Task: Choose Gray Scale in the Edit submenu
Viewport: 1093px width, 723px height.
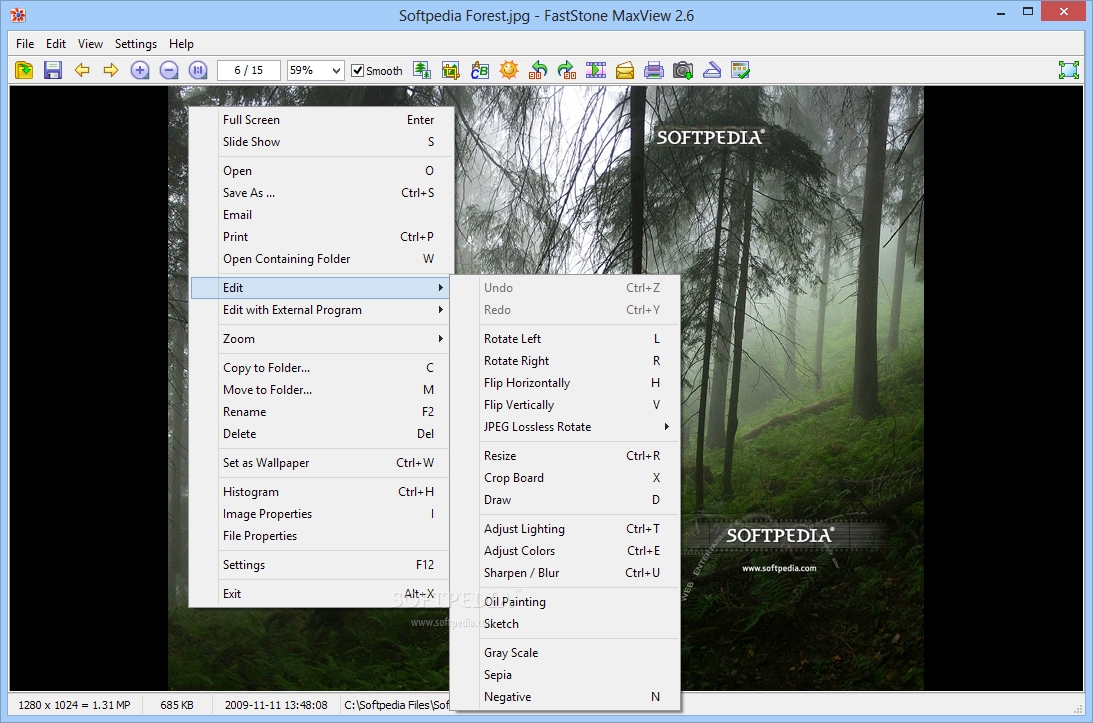Action: pos(511,653)
